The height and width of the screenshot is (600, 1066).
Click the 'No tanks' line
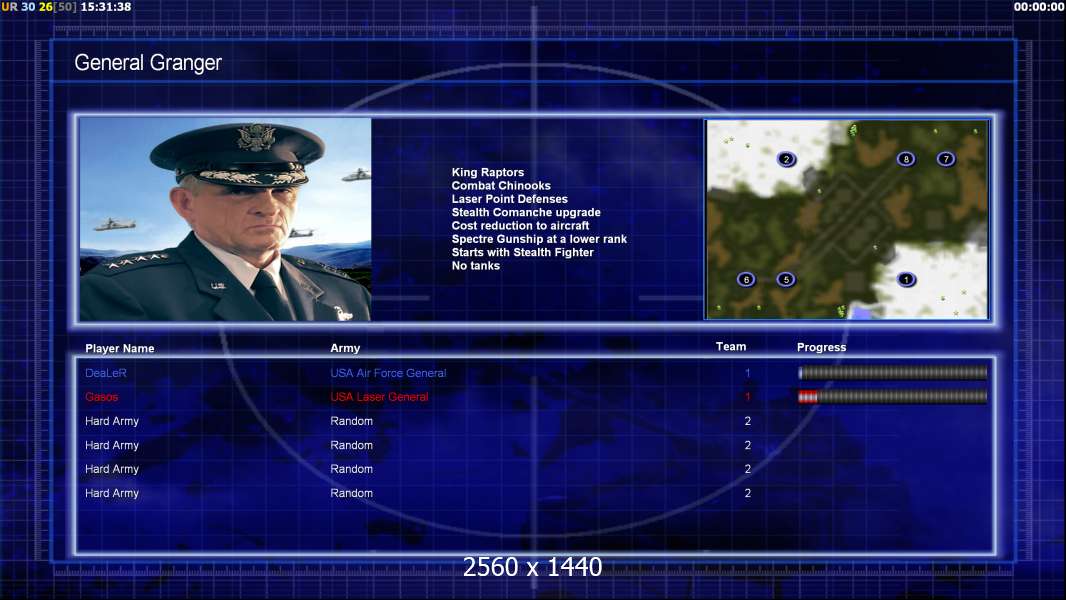[x=475, y=266]
